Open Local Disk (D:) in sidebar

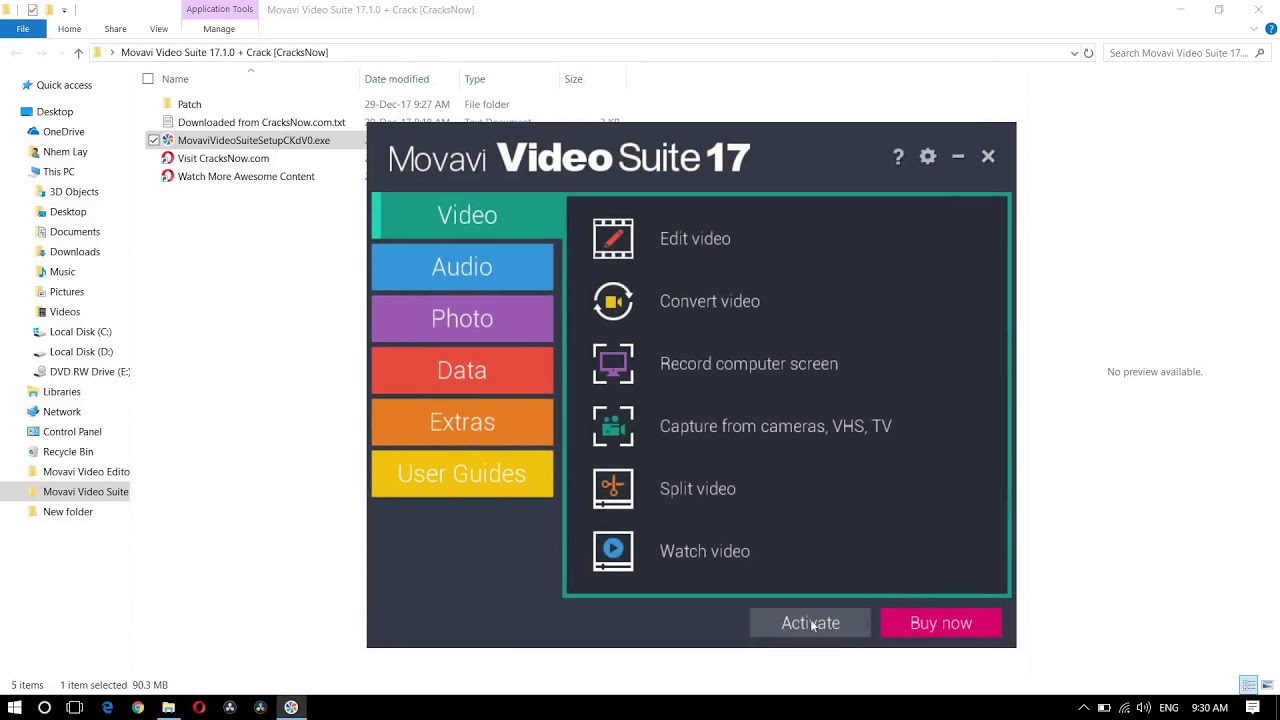[x=81, y=351]
